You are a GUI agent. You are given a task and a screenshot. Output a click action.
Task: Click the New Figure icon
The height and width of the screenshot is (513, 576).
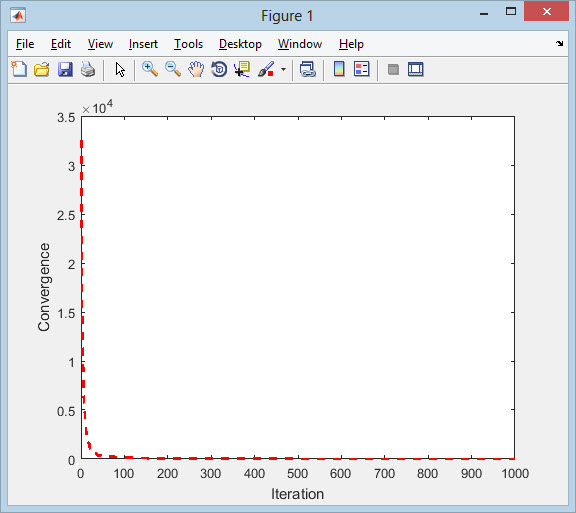click(x=19, y=69)
